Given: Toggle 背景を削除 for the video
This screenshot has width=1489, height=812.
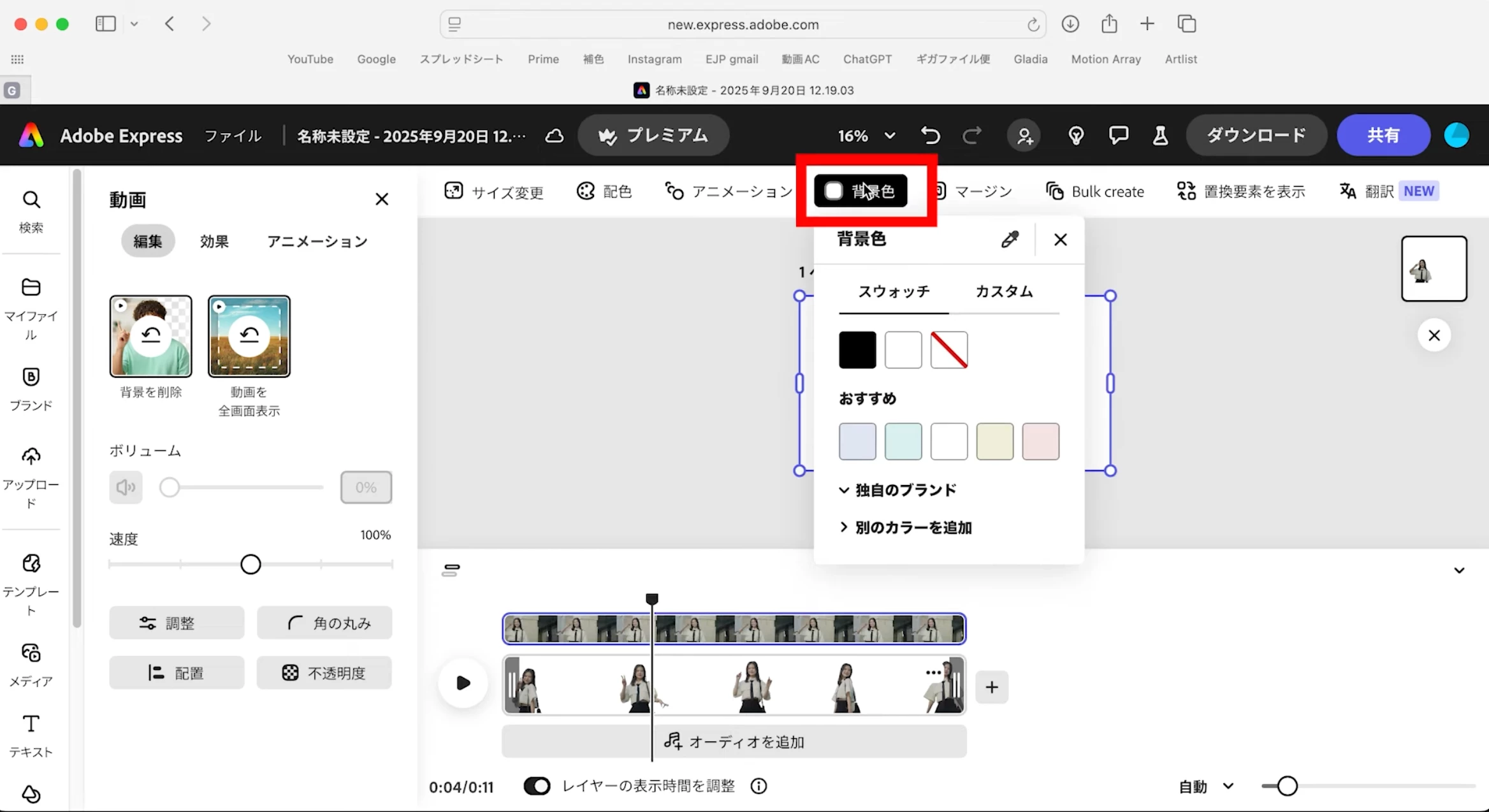Looking at the screenshot, I should (x=150, y=336).
